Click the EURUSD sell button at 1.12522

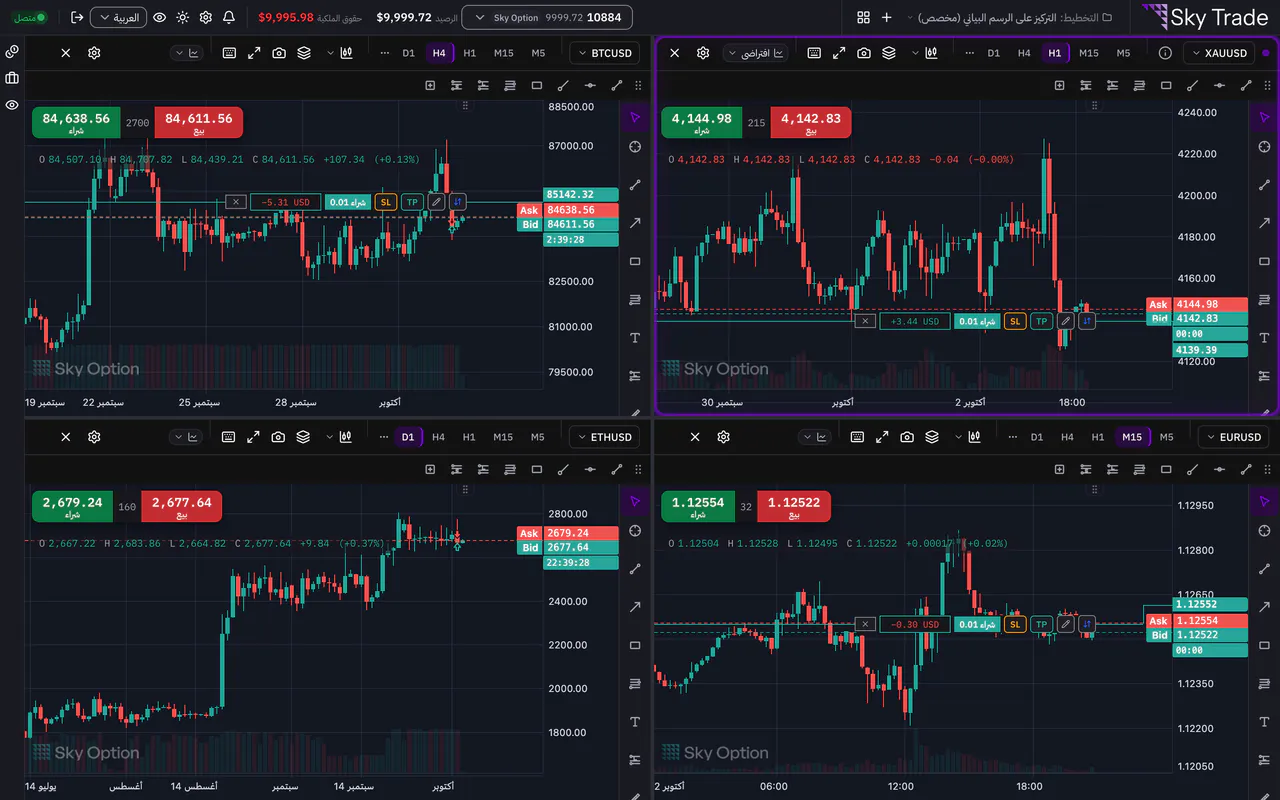(794, 506)
